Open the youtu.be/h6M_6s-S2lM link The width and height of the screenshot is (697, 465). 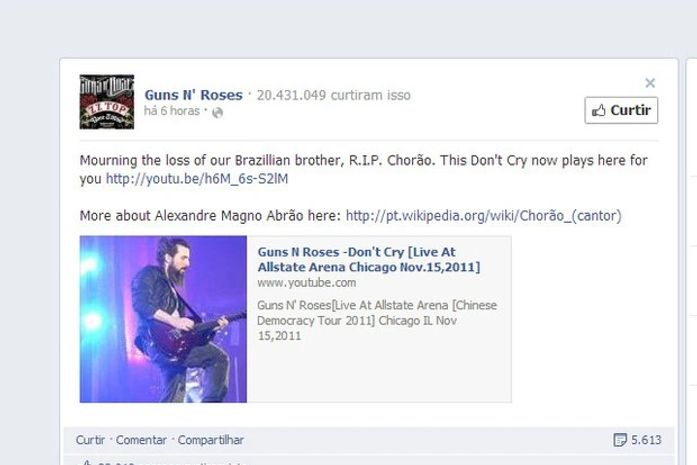(197, 179)
